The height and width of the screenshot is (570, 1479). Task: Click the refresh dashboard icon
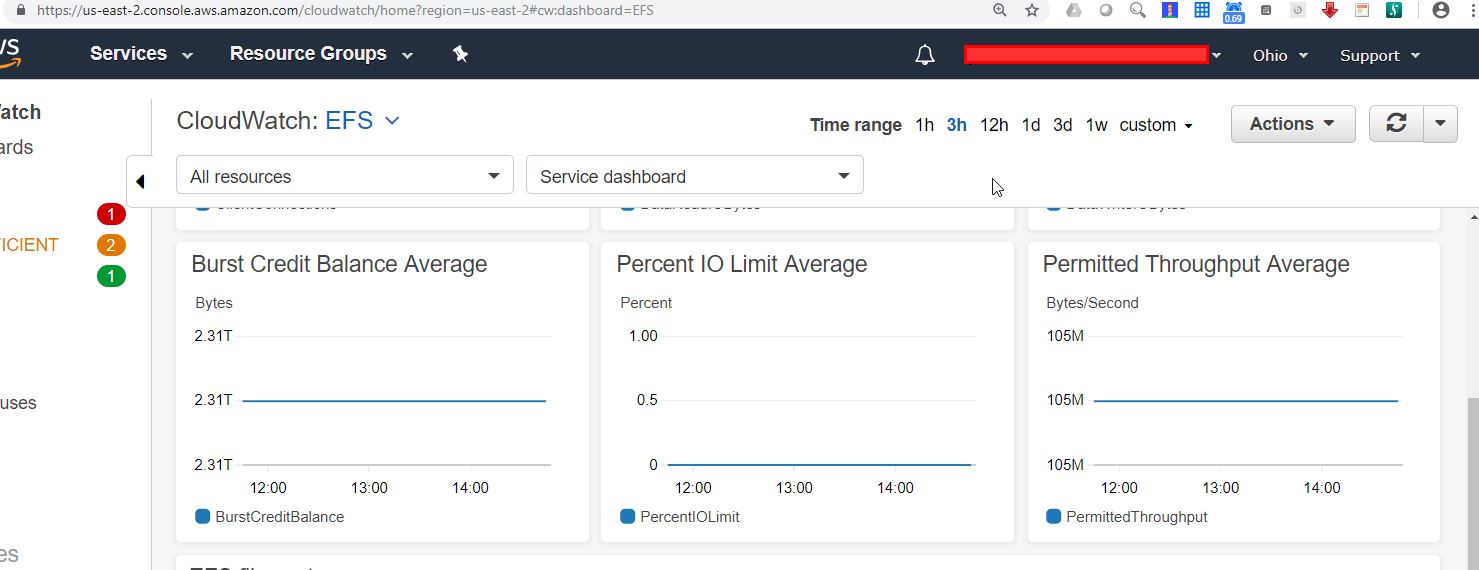[1396, 124]
